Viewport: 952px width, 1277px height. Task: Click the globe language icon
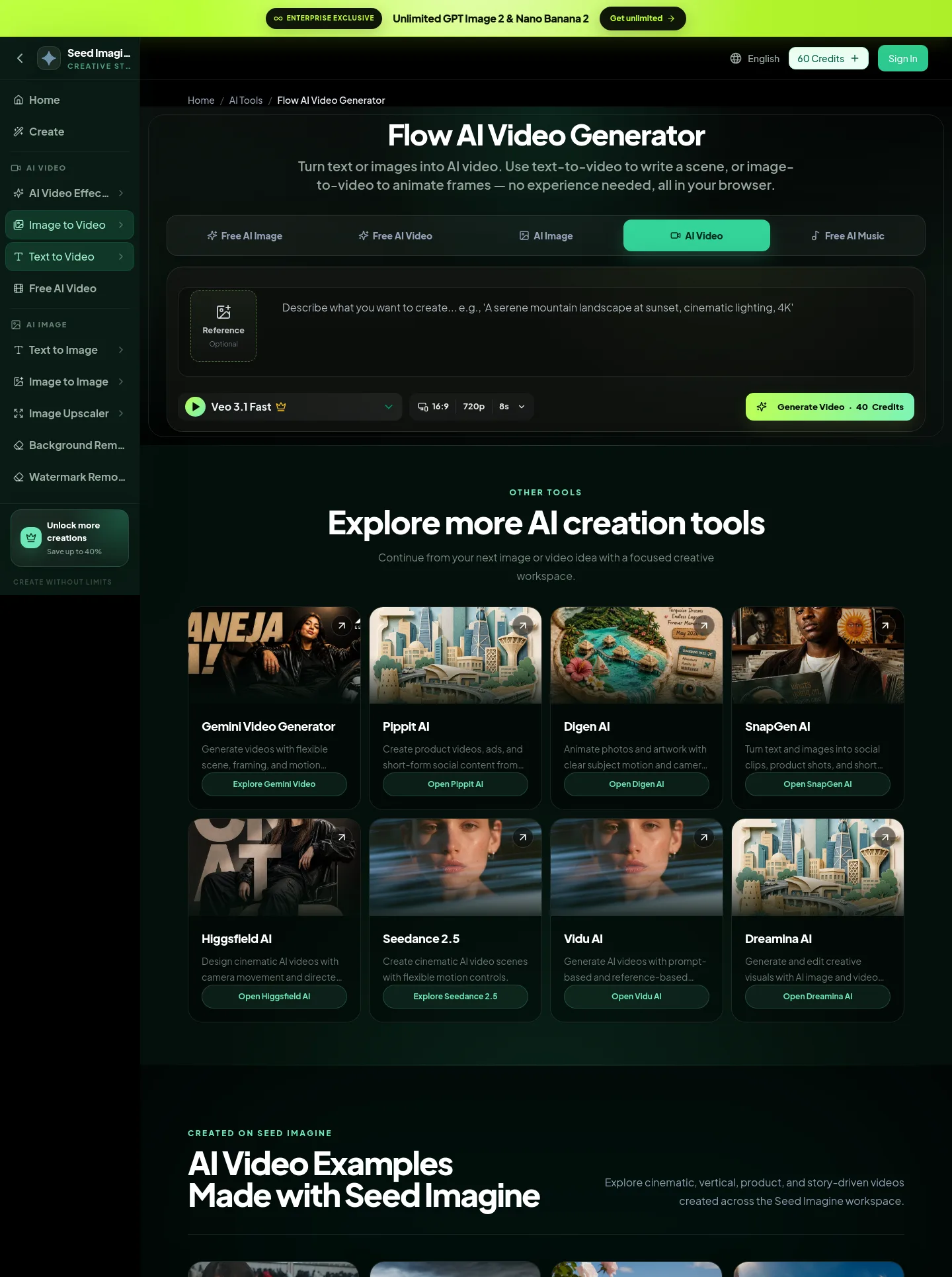coord(736,58)
